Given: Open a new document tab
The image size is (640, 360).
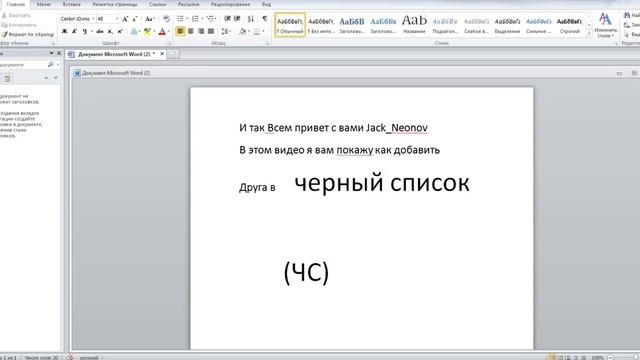Looking at the screenshot, I should [x=173, y=54].
